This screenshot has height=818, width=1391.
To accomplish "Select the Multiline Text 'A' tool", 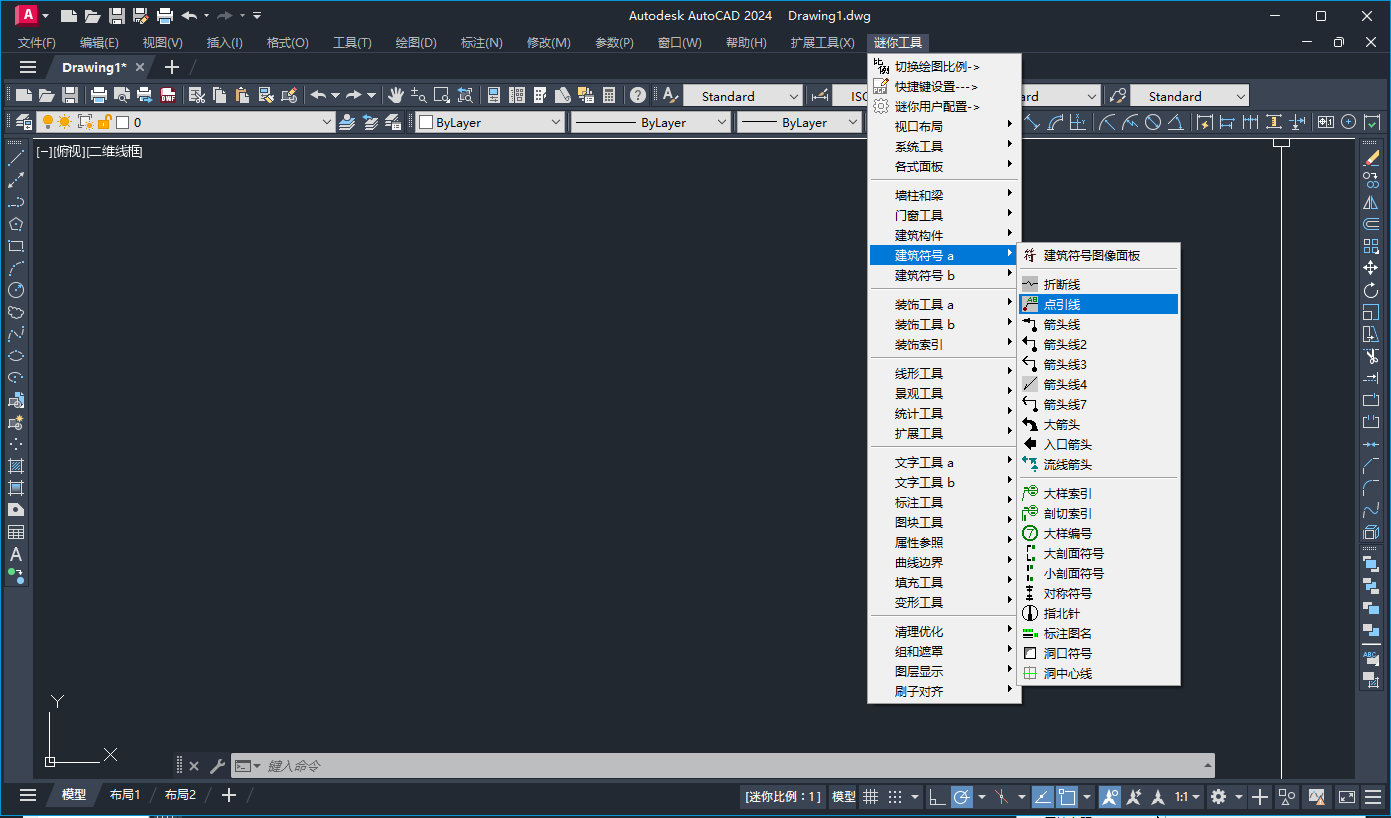I will 16,554.
